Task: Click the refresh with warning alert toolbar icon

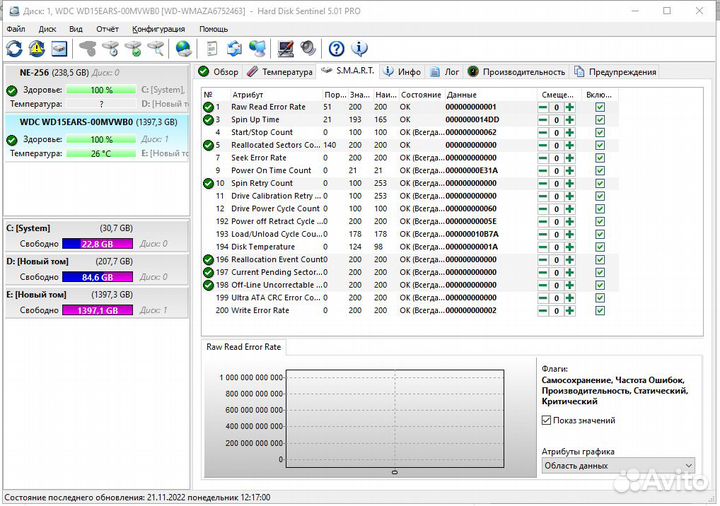Action: tap(37, 48)
